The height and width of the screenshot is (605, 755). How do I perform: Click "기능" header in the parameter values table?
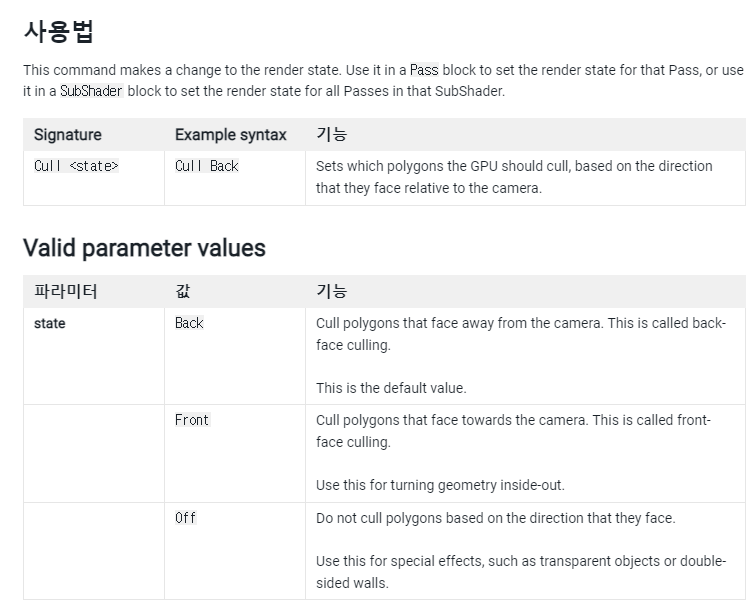(x=331, y=291)
